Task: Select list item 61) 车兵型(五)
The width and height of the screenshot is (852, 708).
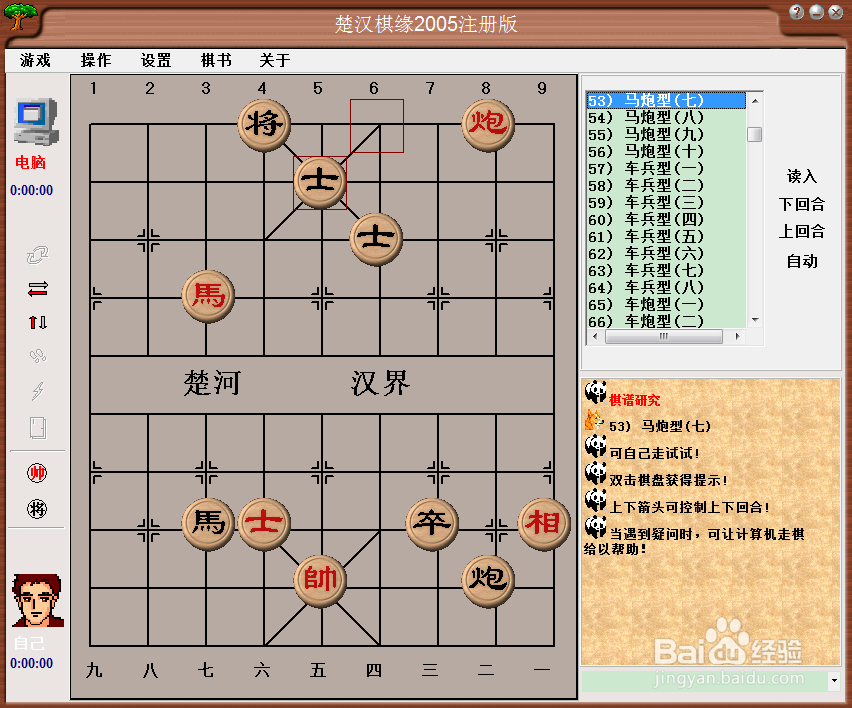Action: tap(666, 236)
